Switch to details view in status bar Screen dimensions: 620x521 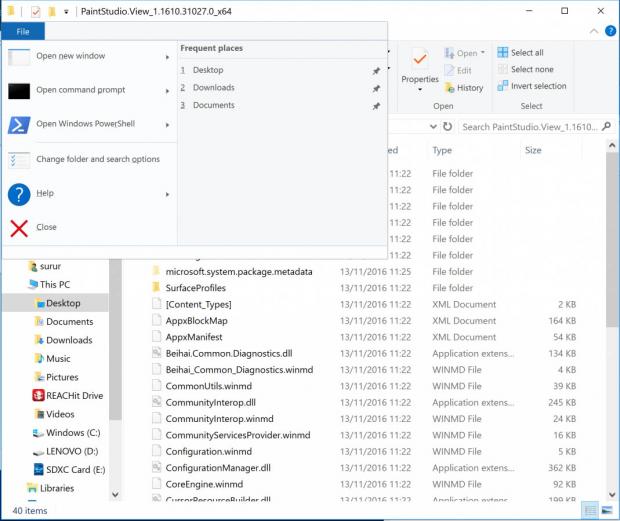pos(590,510)
